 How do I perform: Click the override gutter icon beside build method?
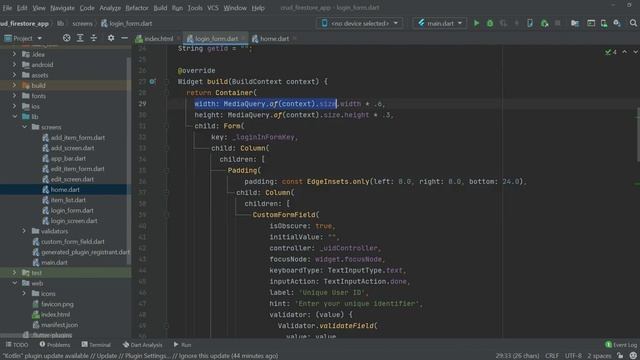(x=152, y=82)
